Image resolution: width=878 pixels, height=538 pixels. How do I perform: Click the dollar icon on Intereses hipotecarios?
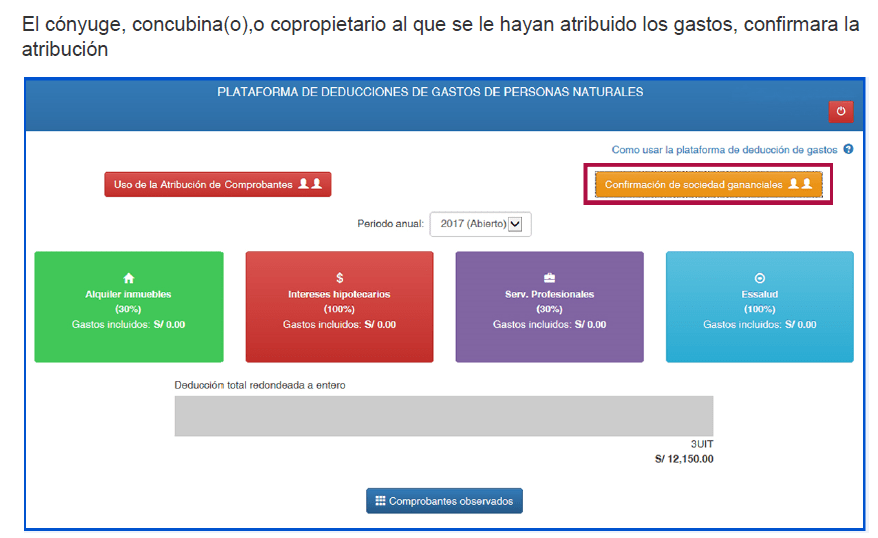[339, 278]
